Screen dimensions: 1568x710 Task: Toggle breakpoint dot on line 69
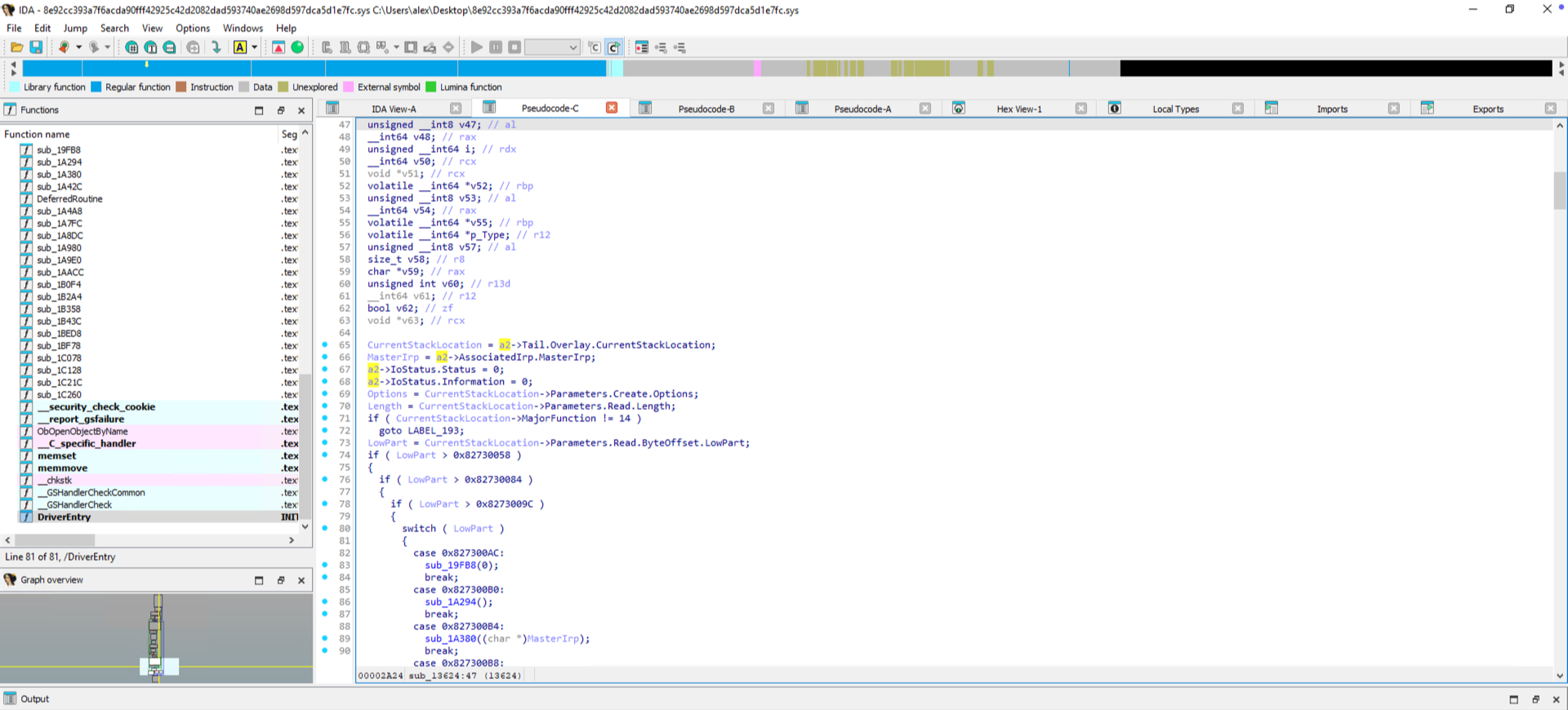click(324, 393)
